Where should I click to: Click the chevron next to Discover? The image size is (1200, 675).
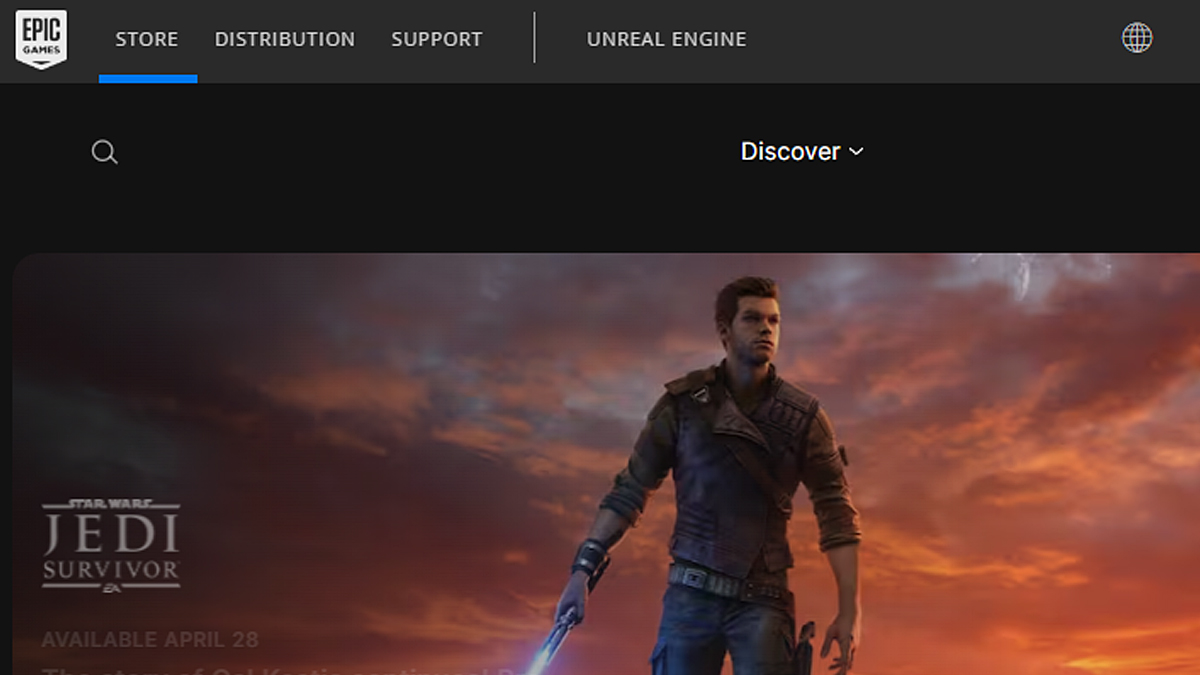click(856, 153)
